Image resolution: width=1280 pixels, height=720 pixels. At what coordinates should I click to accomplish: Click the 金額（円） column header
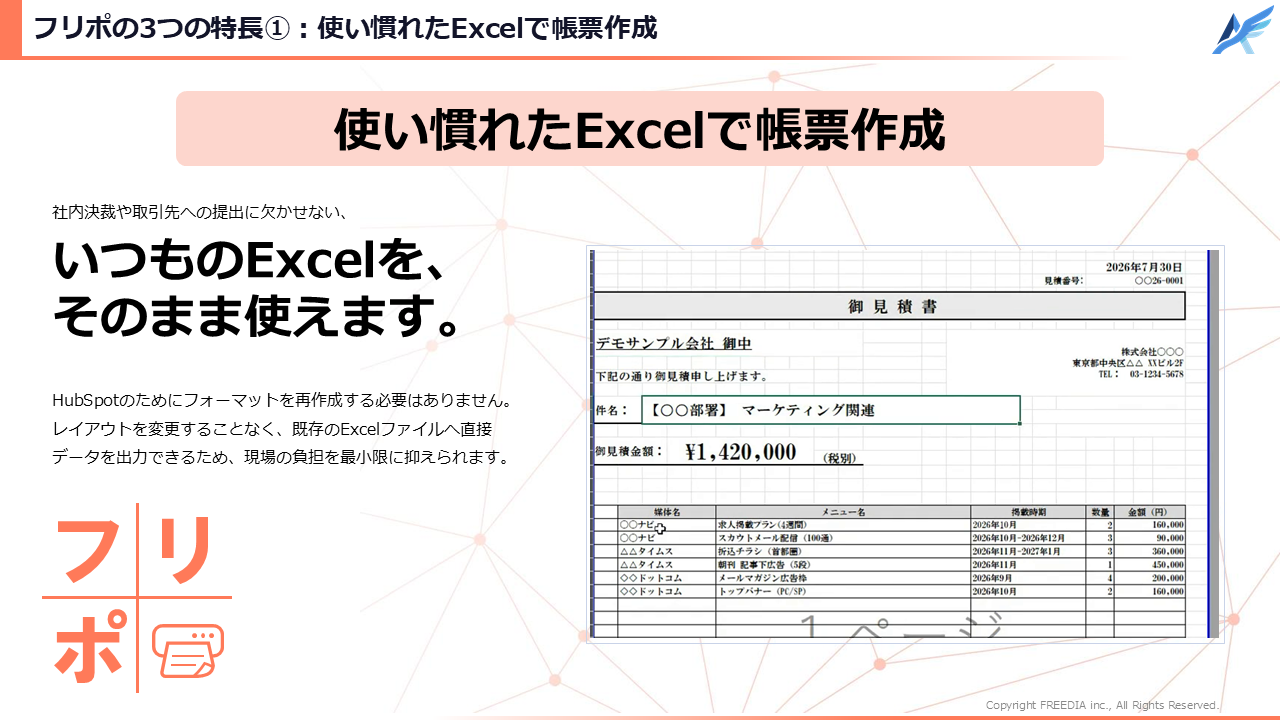click(1150, 512)
